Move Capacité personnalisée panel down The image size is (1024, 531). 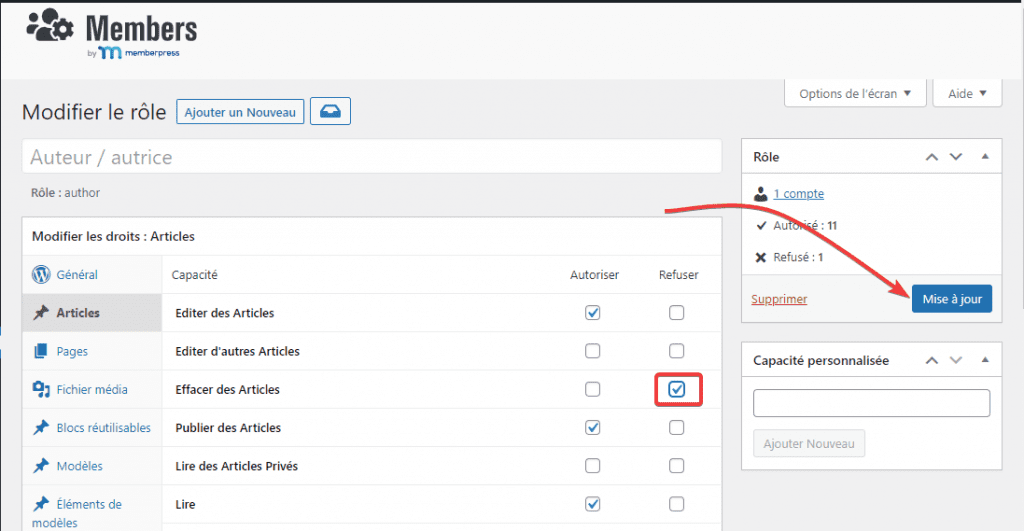(x=956, y=360)
